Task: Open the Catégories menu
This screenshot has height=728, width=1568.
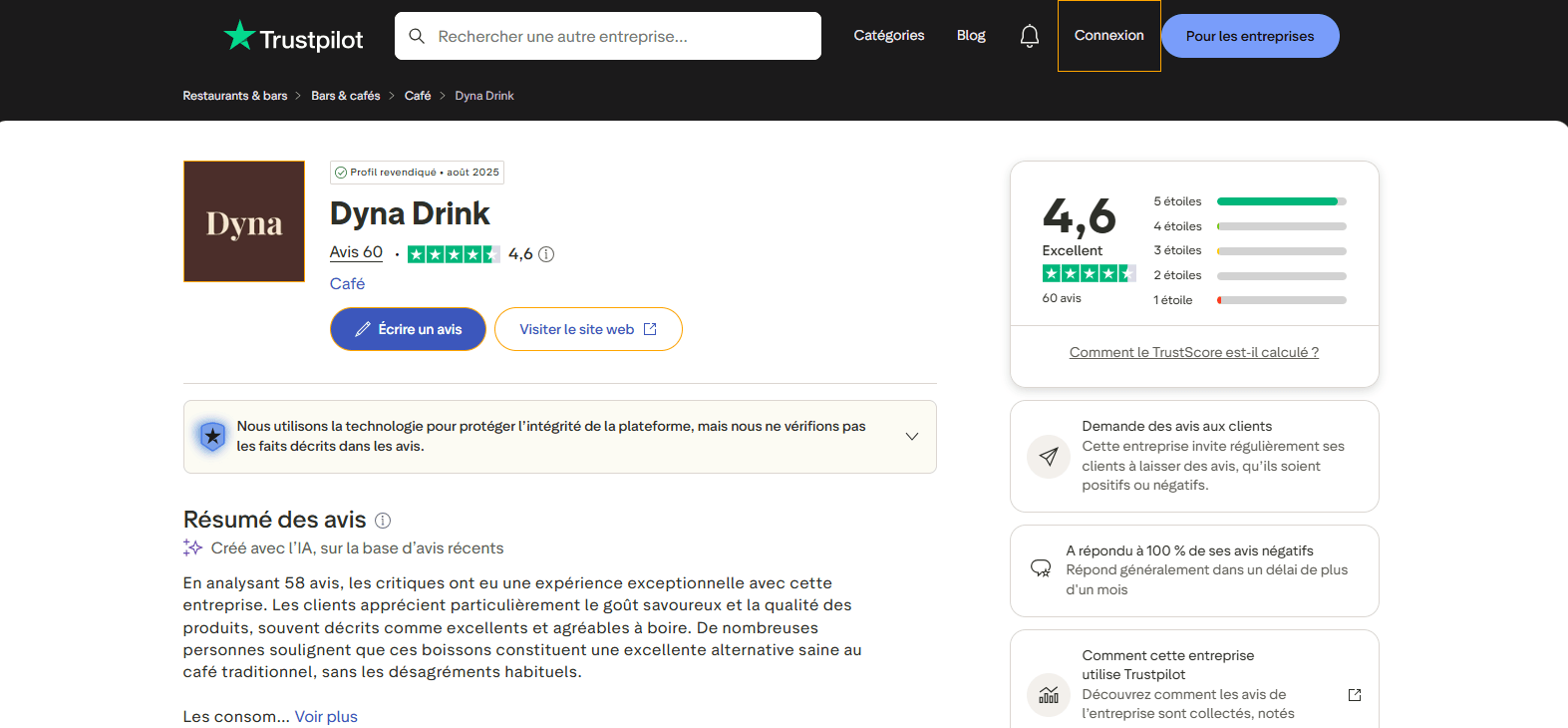Action: coord(889,35)
